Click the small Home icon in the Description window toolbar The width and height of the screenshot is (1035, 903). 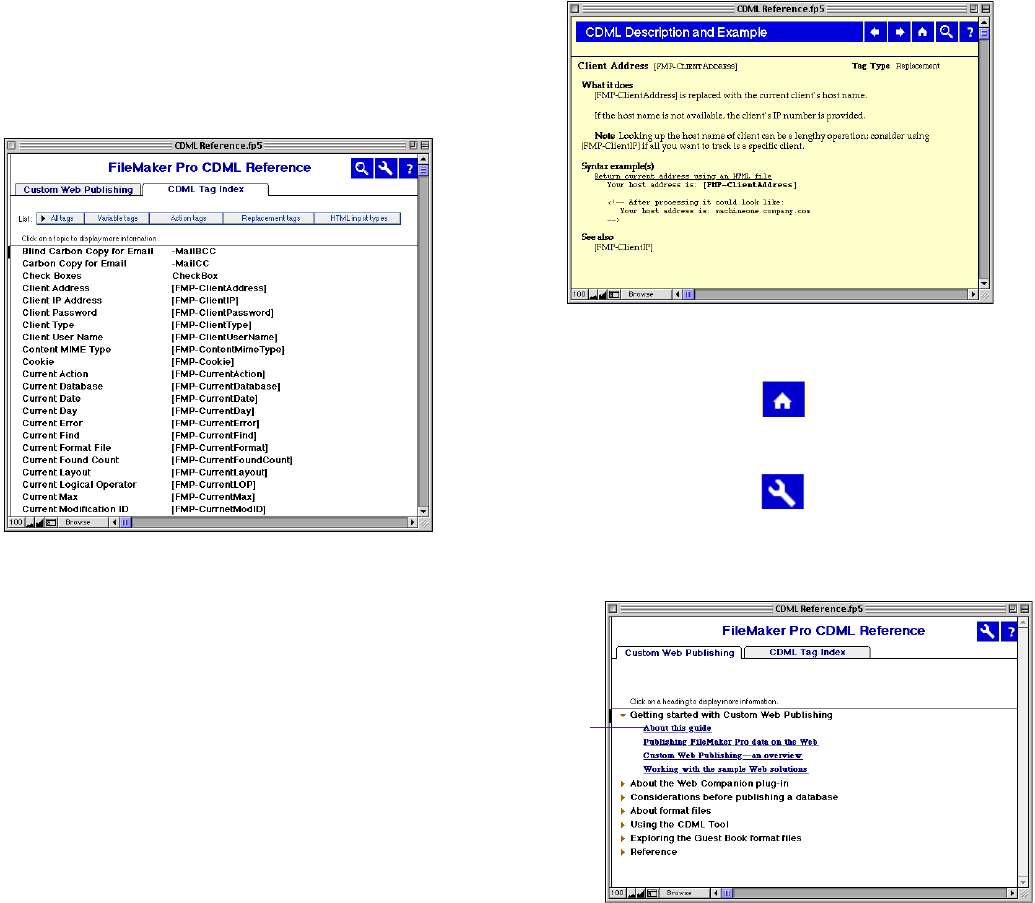[922, 32]
